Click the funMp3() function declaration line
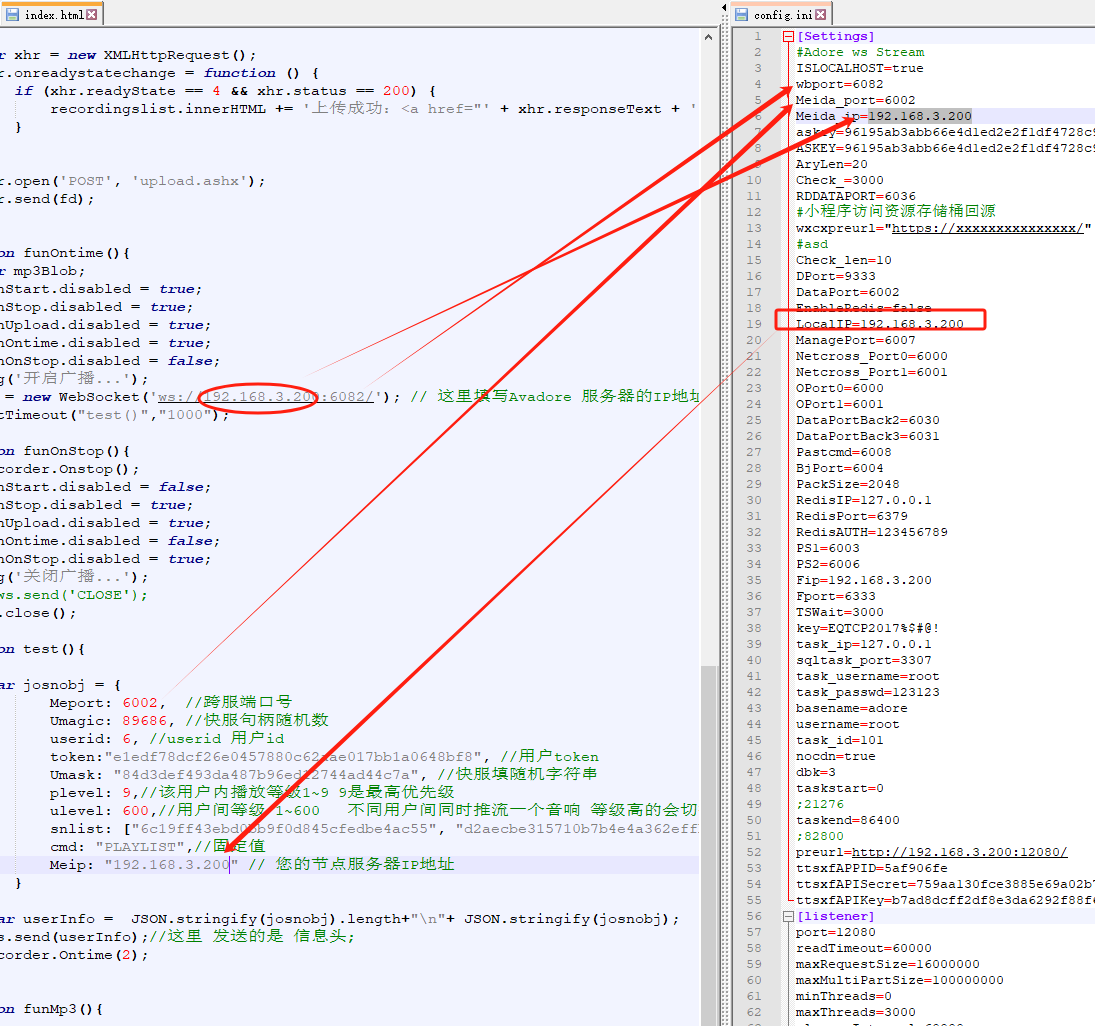Screen dimensions: 1095x1026 click(x=52, y=1009)
